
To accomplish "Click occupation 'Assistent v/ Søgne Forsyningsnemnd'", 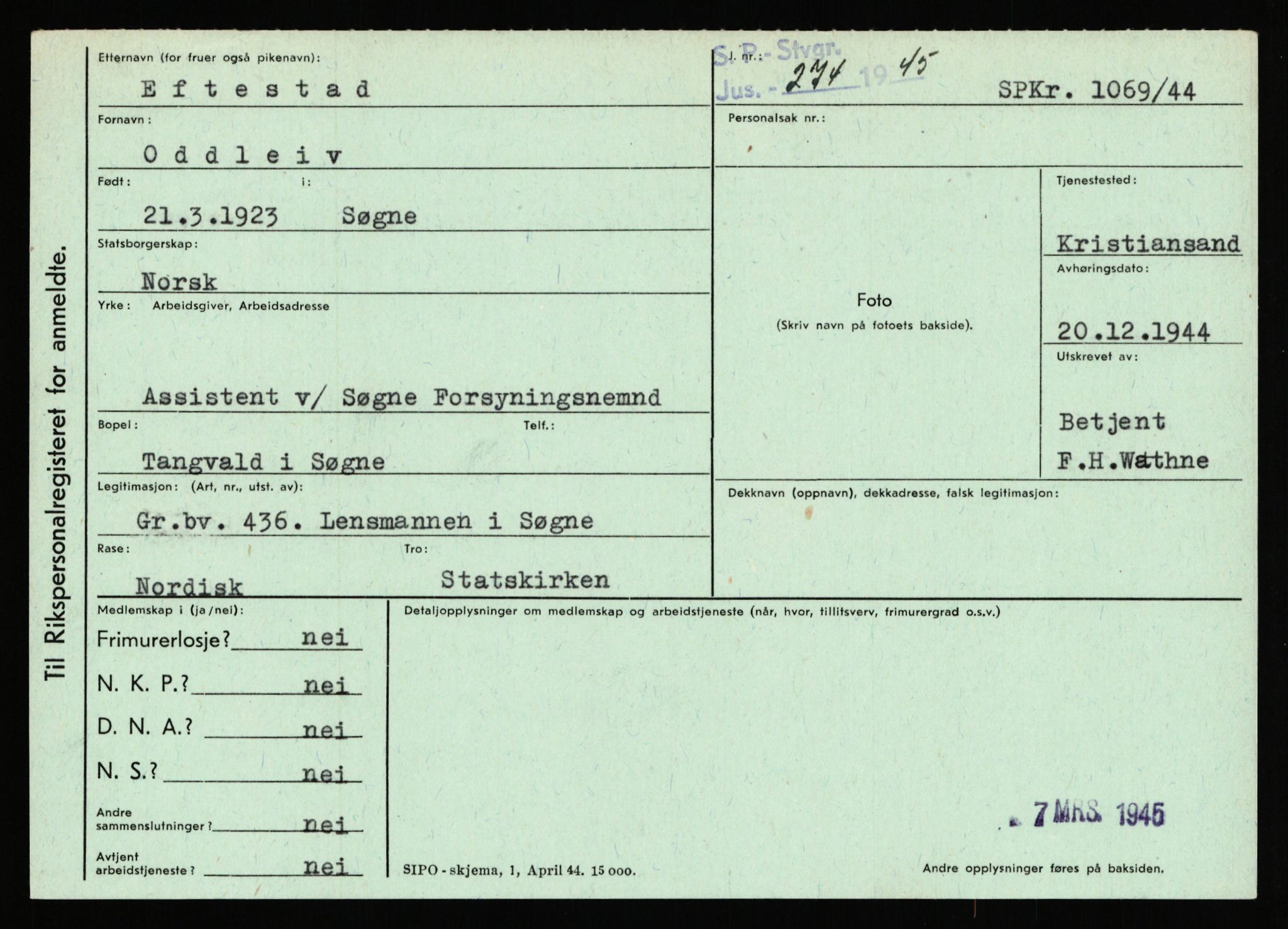I will coord(401,398).
